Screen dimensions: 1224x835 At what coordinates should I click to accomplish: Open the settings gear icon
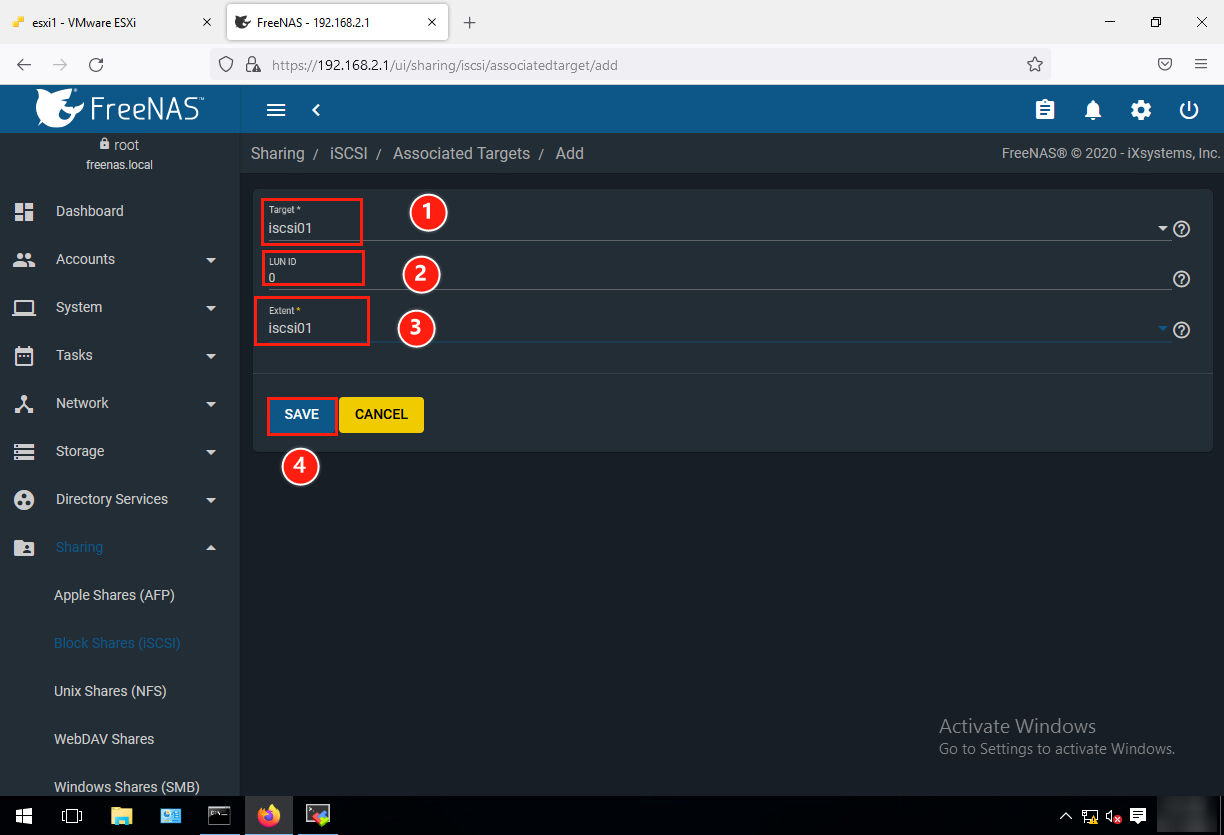1141,110
